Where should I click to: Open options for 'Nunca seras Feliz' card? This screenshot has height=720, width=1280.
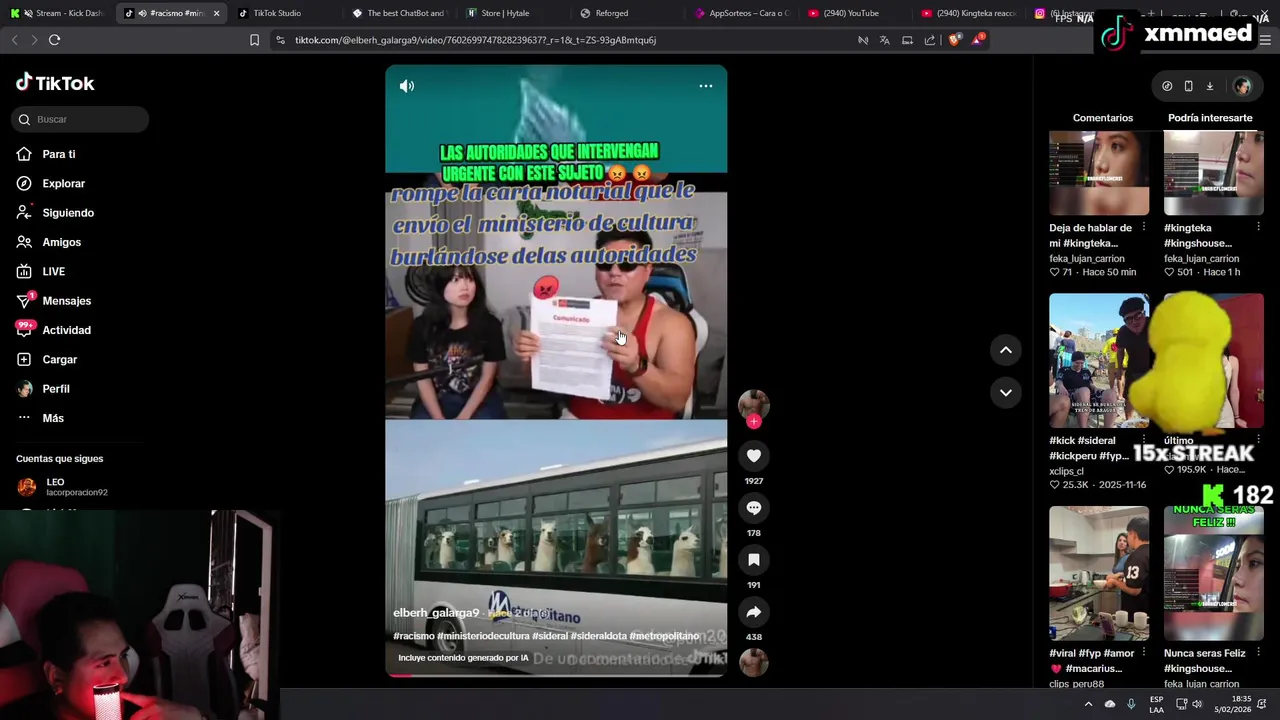(1258, 653)
